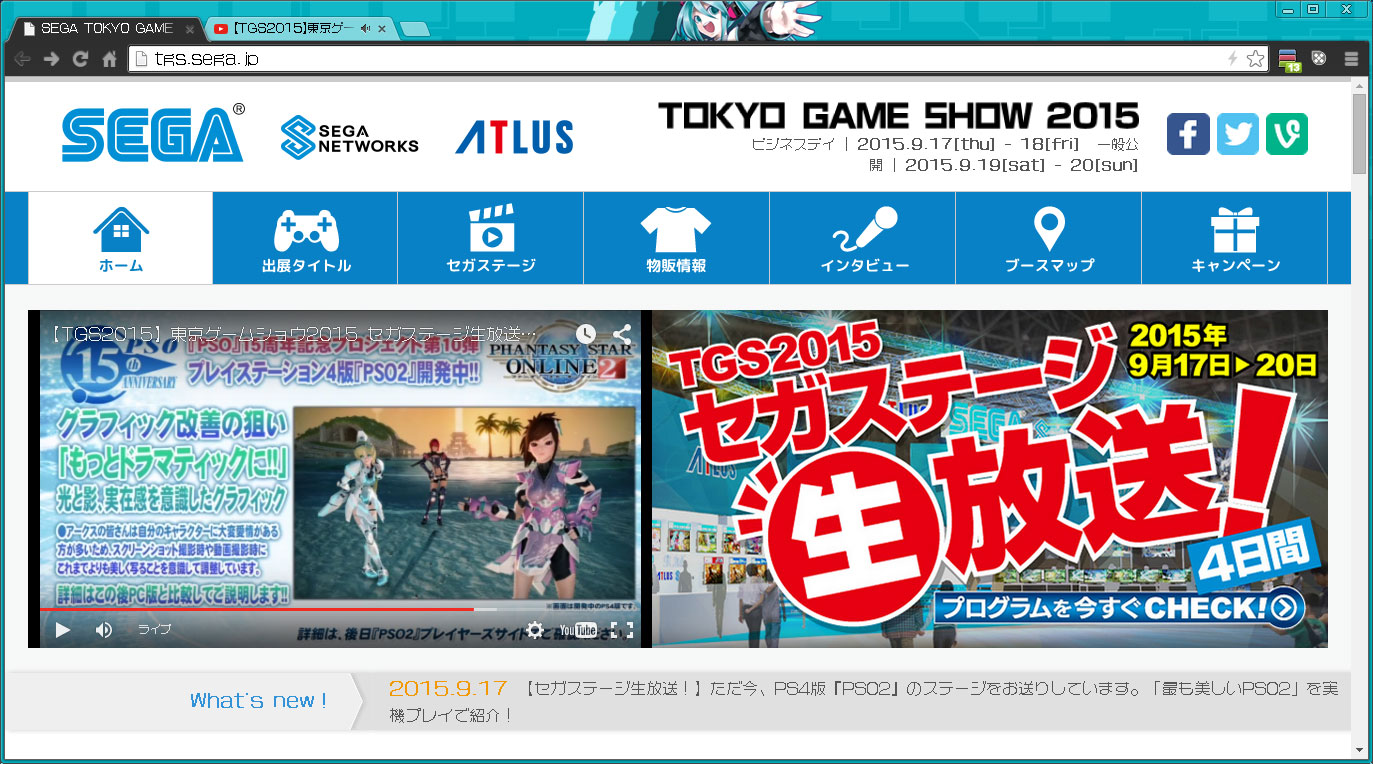Open a new browser tab

point(415,29)
